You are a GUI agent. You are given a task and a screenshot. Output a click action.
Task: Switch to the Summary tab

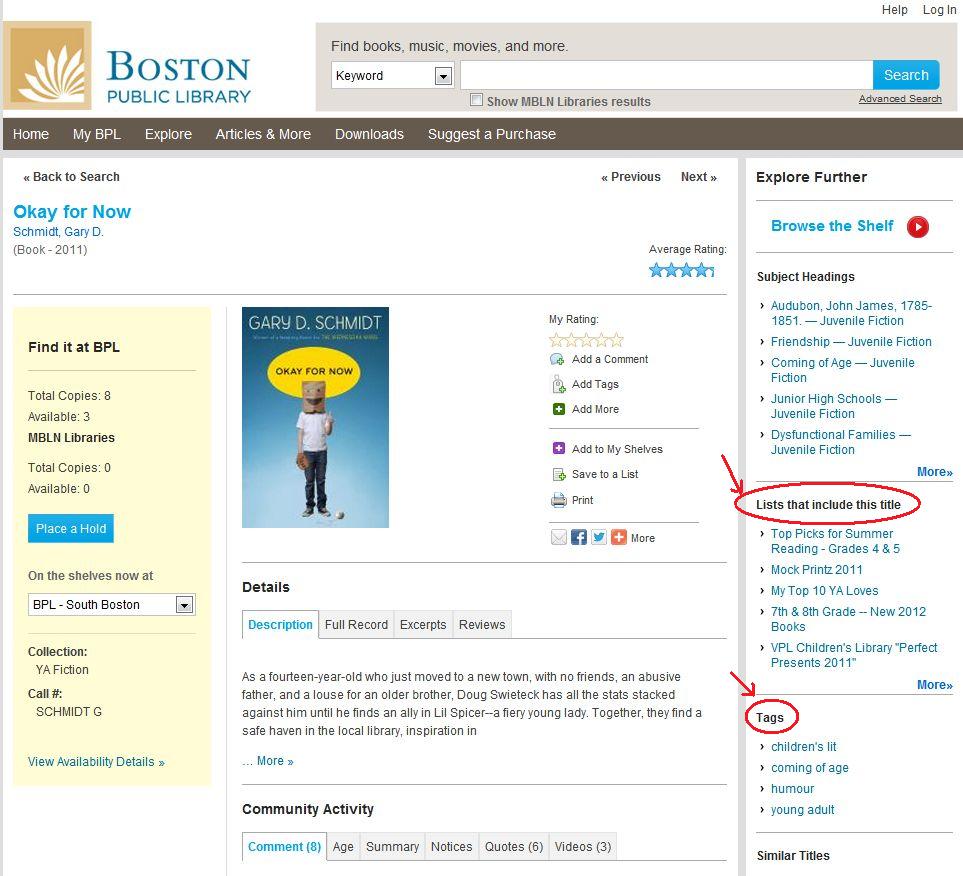[392, 847]
